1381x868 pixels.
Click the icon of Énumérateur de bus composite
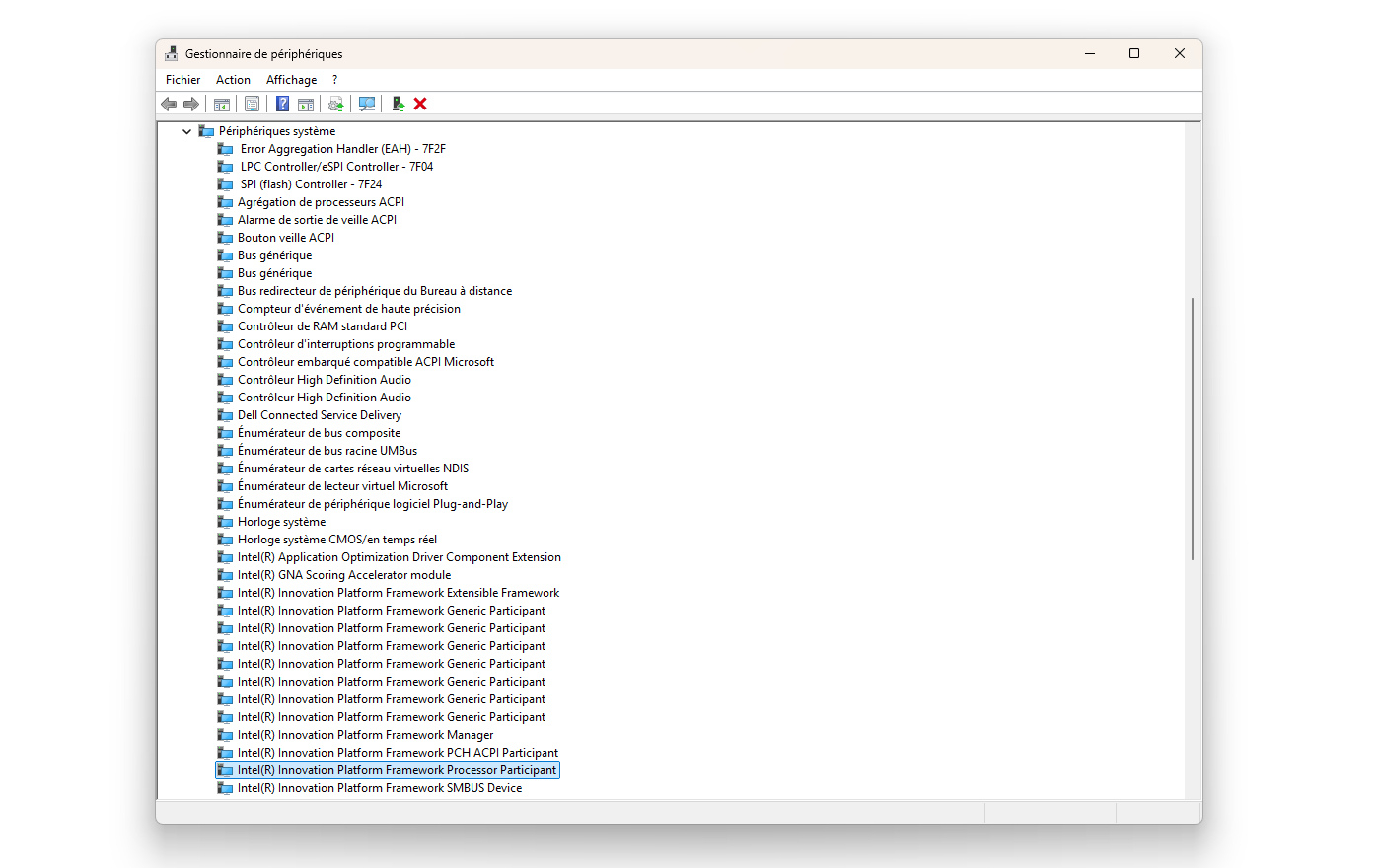pos(225,433)
